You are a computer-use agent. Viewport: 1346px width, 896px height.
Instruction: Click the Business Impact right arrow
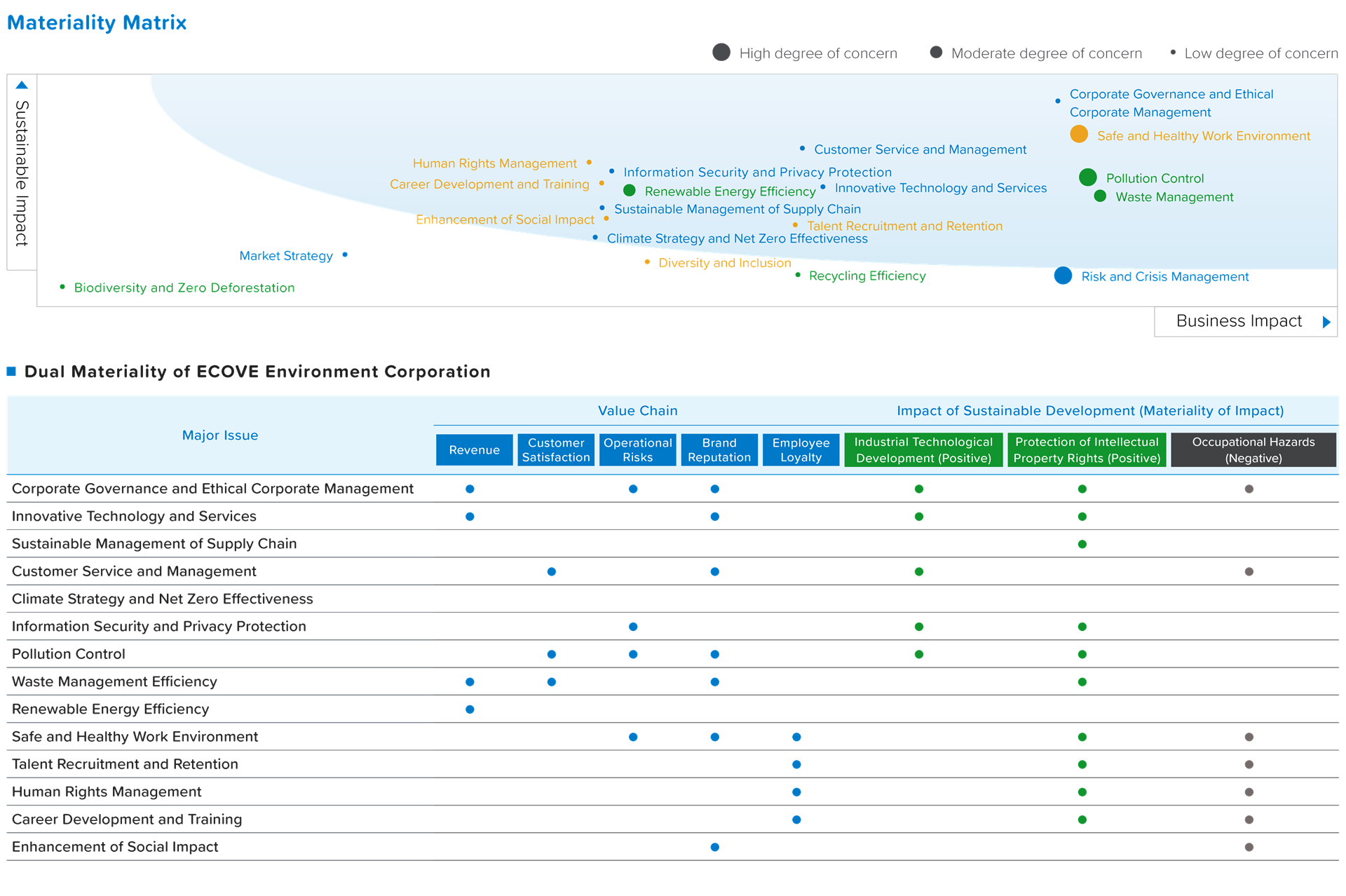pyautogui.click(x=1326, y=322)
